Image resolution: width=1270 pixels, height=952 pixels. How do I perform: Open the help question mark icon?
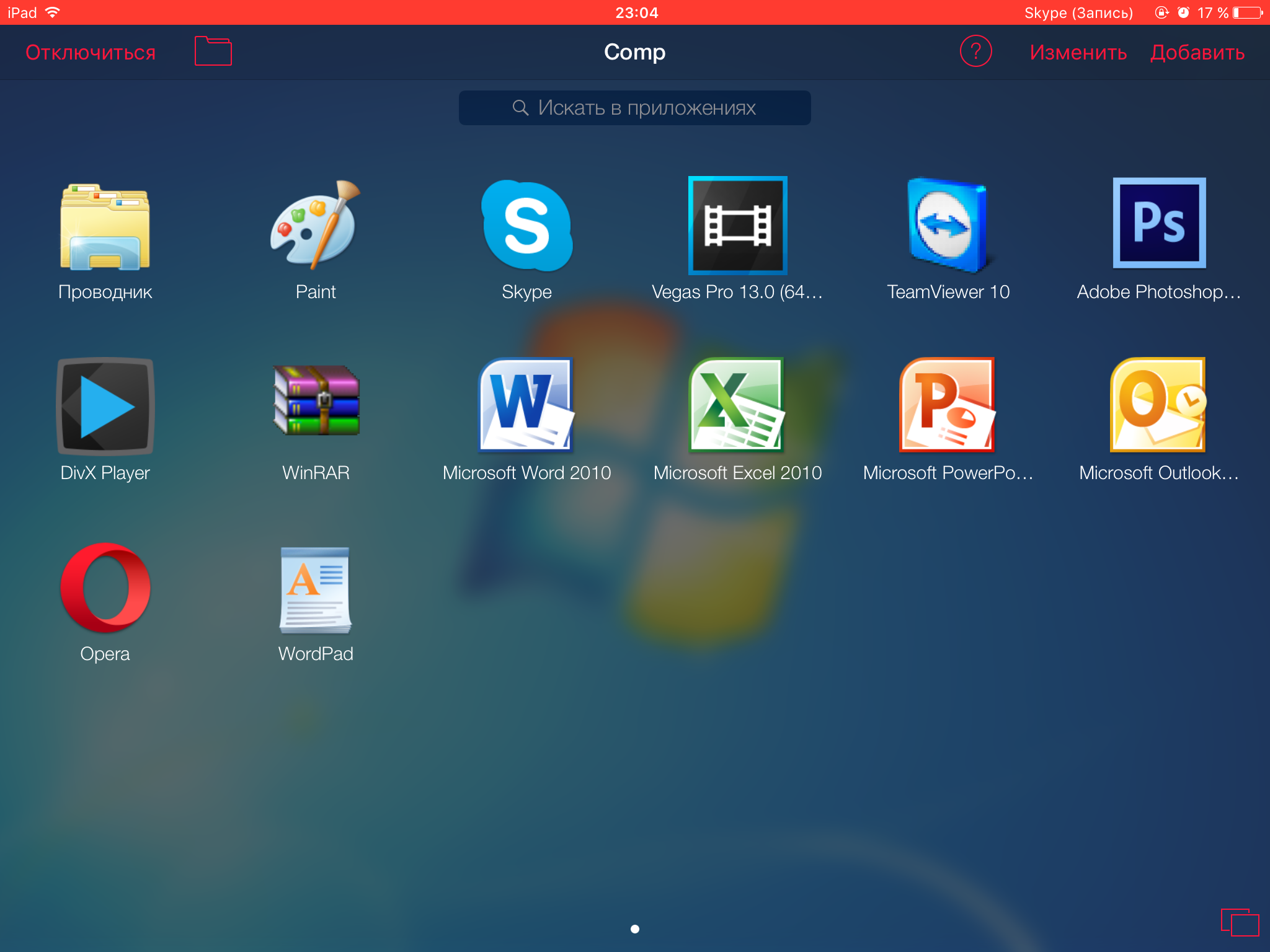[x=975, y=51]
